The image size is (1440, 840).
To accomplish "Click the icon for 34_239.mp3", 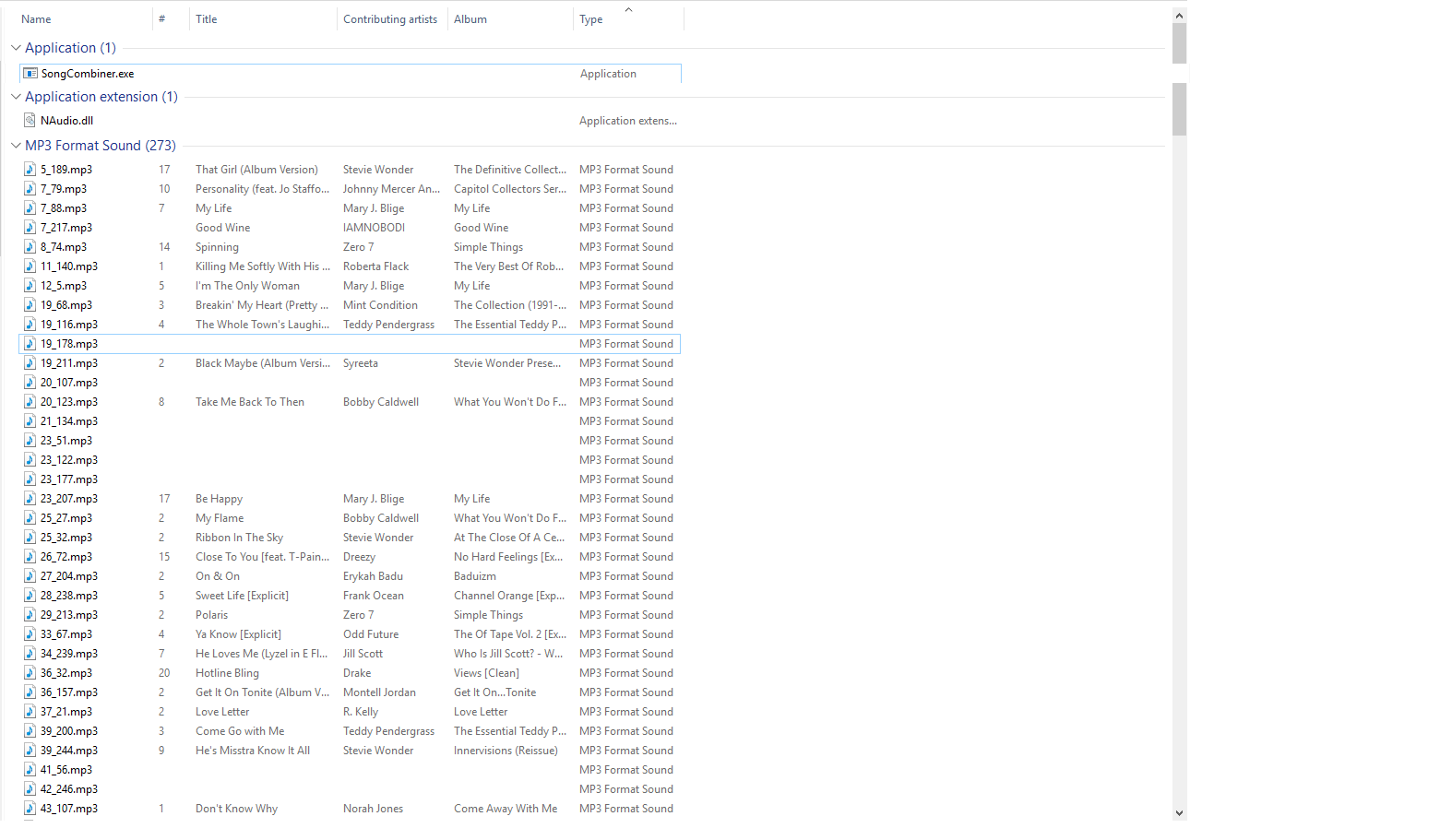I will point(30,654).
